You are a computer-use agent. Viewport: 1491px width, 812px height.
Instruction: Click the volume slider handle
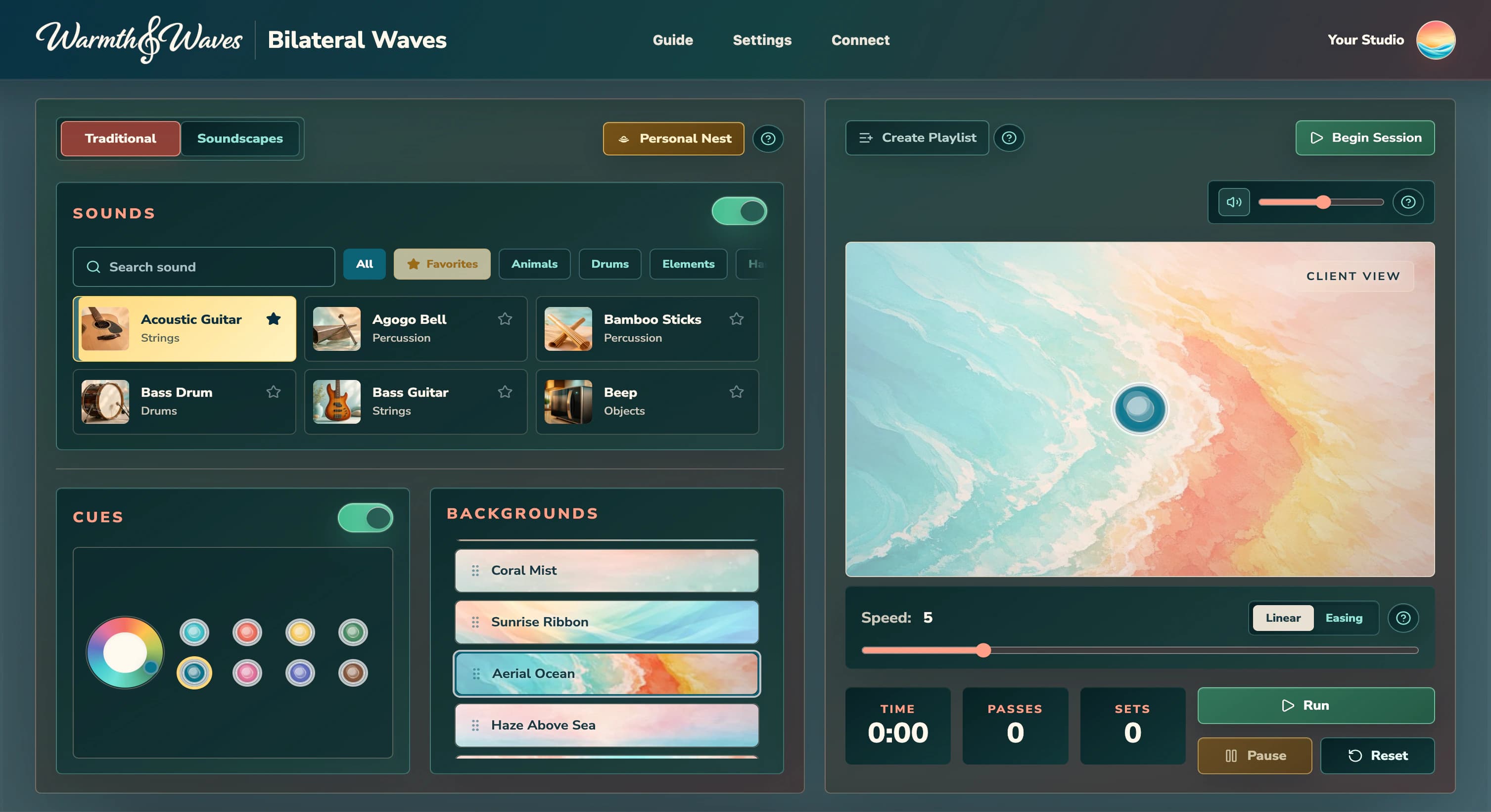pyautogui.click(x=1323, y=202)
